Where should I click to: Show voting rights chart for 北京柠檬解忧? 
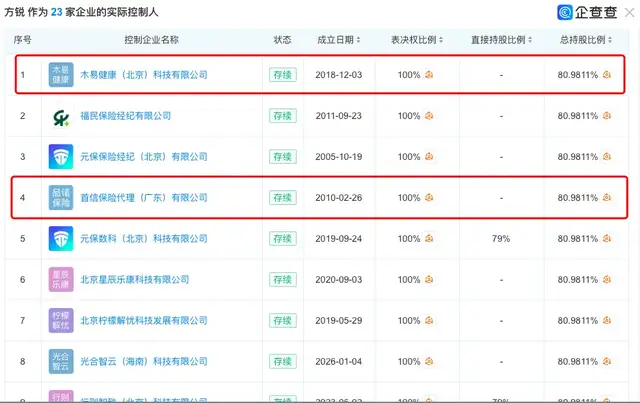429,321
